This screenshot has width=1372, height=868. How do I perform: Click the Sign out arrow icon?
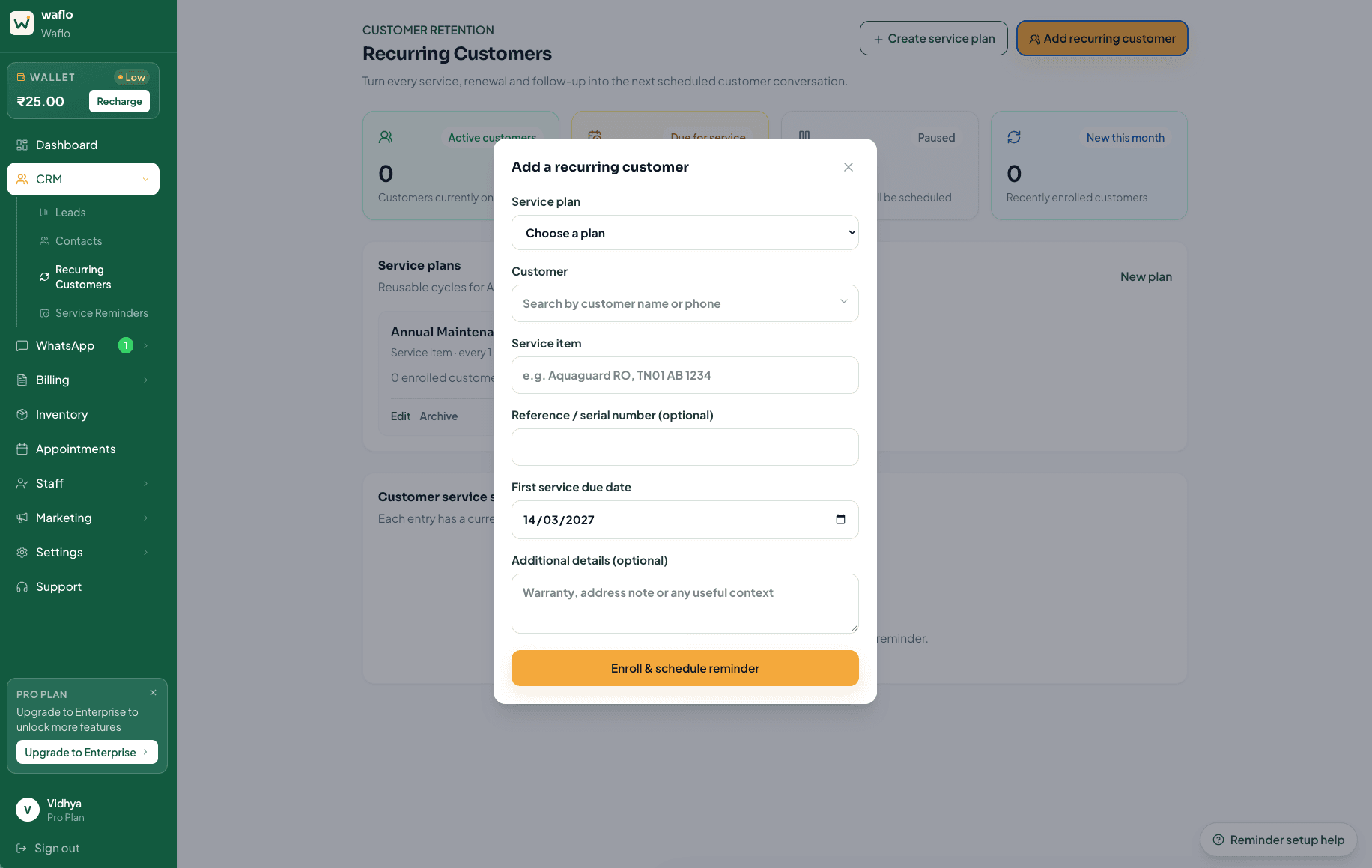[x=22, y=848]
